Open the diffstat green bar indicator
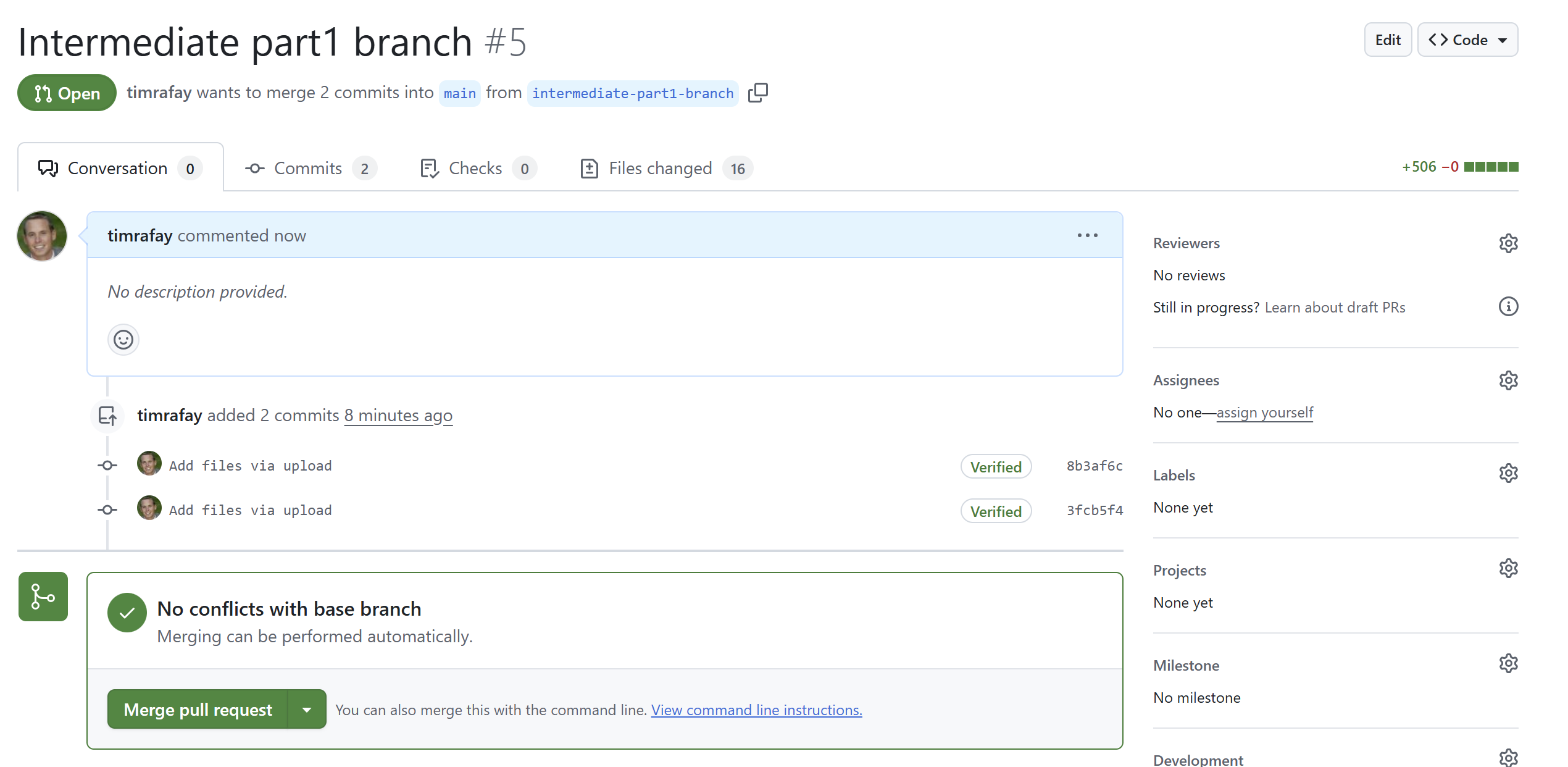Screen dimensions: 1568x767 click(1490, 167)
